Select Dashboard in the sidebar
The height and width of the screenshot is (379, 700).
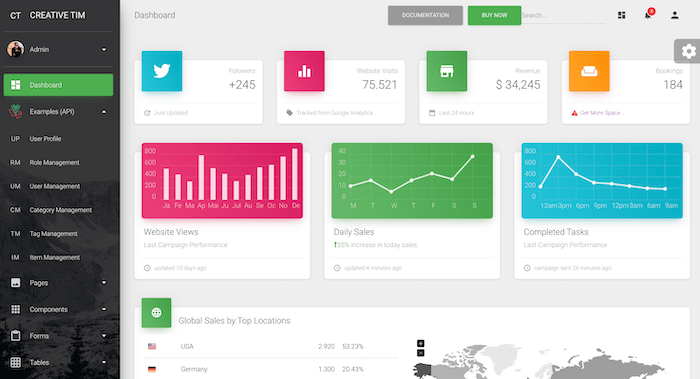(x=58, y=85)
